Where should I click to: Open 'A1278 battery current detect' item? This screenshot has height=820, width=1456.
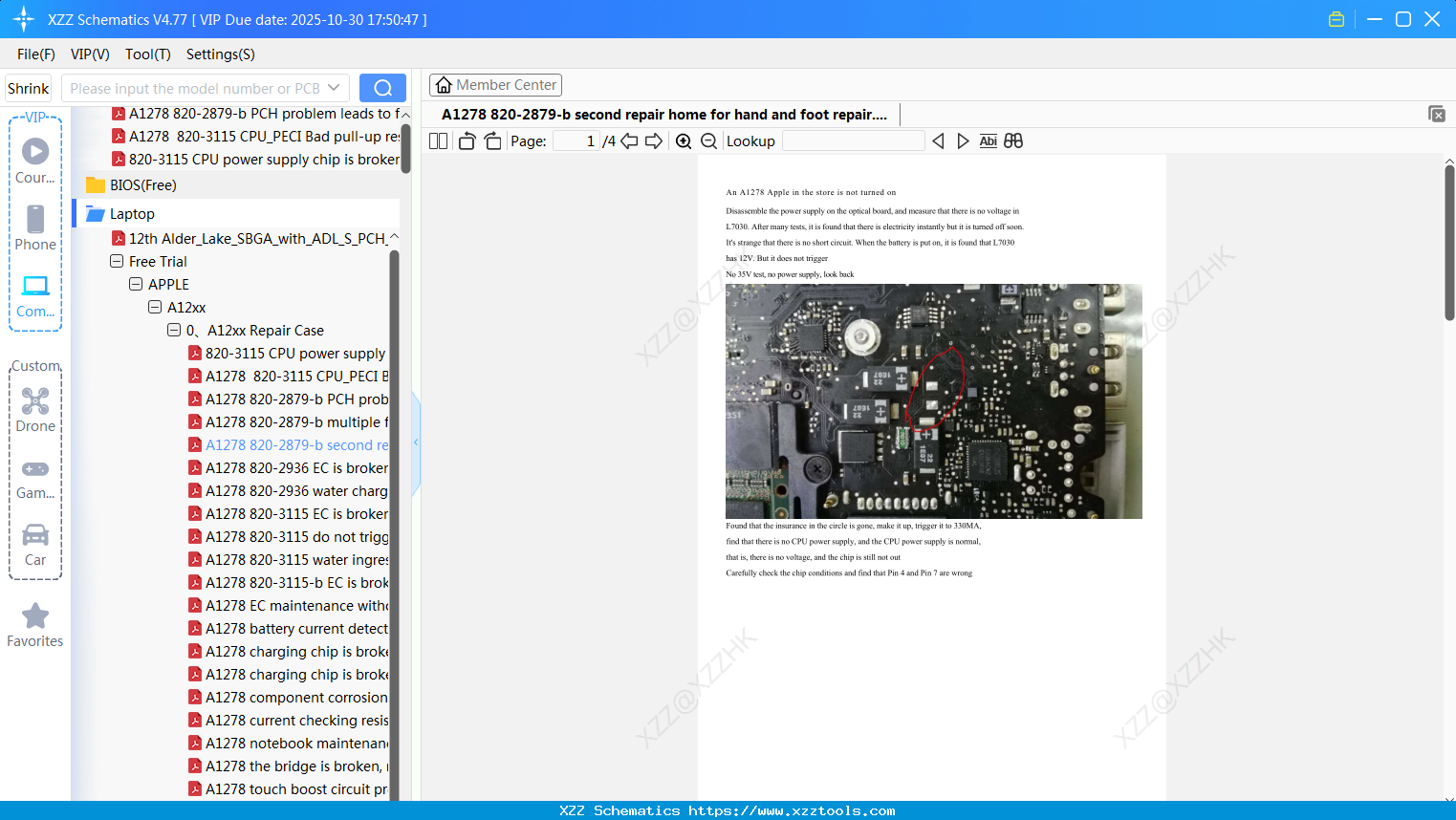[289, 629]
